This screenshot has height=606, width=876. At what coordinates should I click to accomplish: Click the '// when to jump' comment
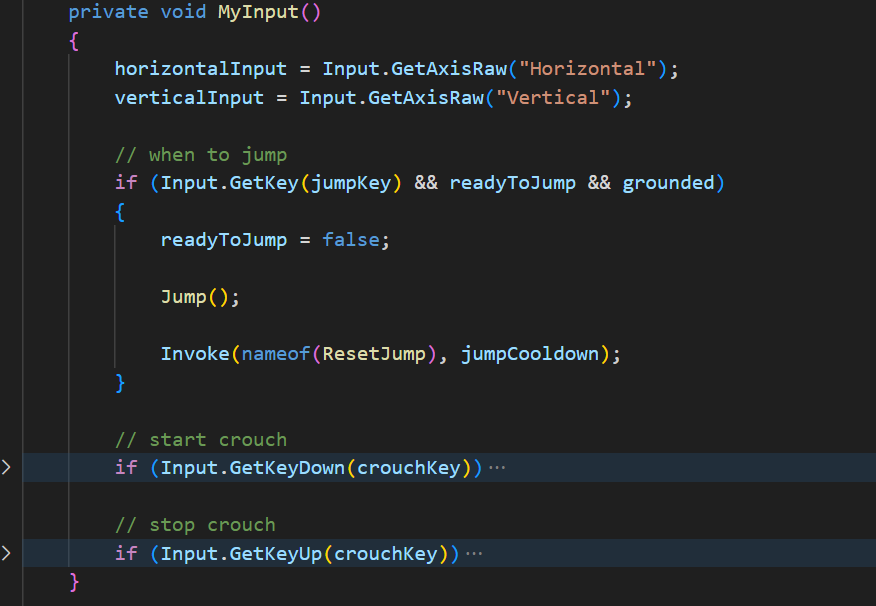pos(200,154)
